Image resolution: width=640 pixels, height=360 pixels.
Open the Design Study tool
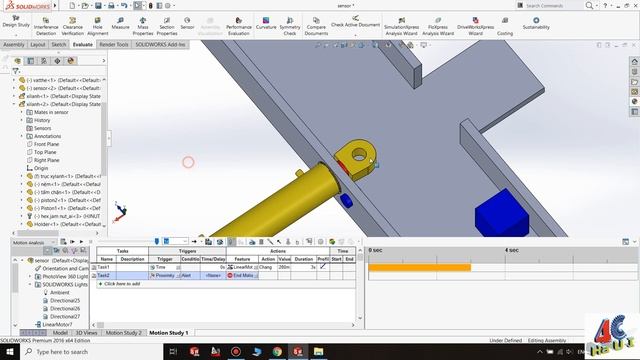coord(16,21)
